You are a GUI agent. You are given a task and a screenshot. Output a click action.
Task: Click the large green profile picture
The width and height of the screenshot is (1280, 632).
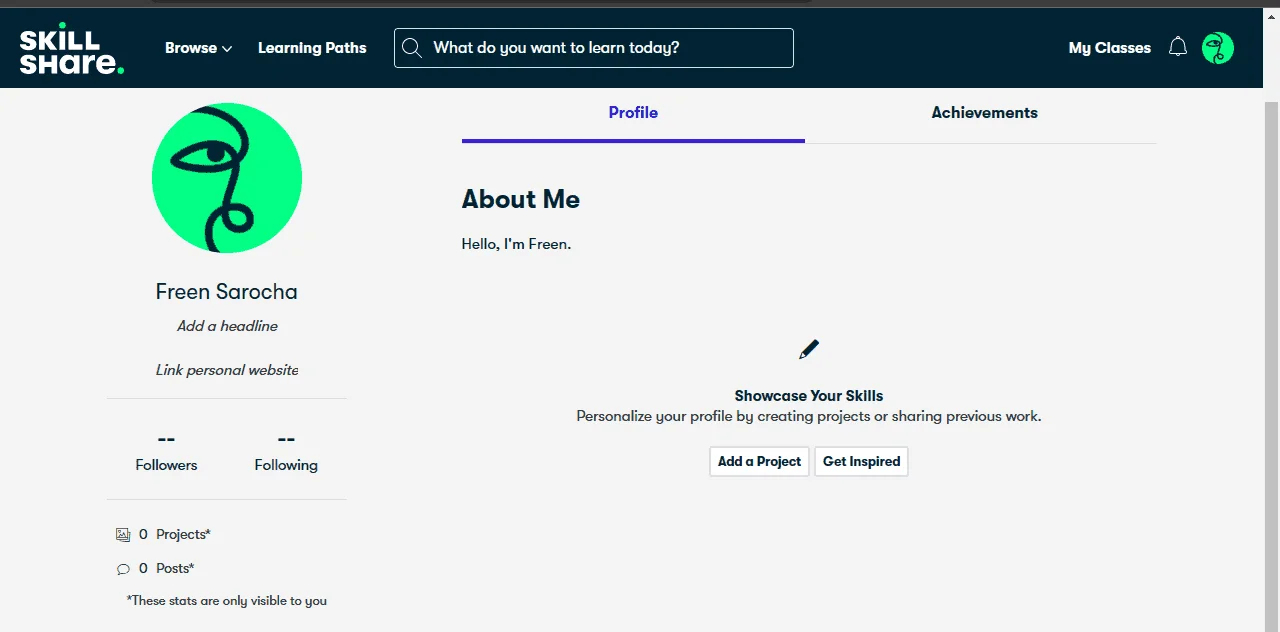[227, 178]
